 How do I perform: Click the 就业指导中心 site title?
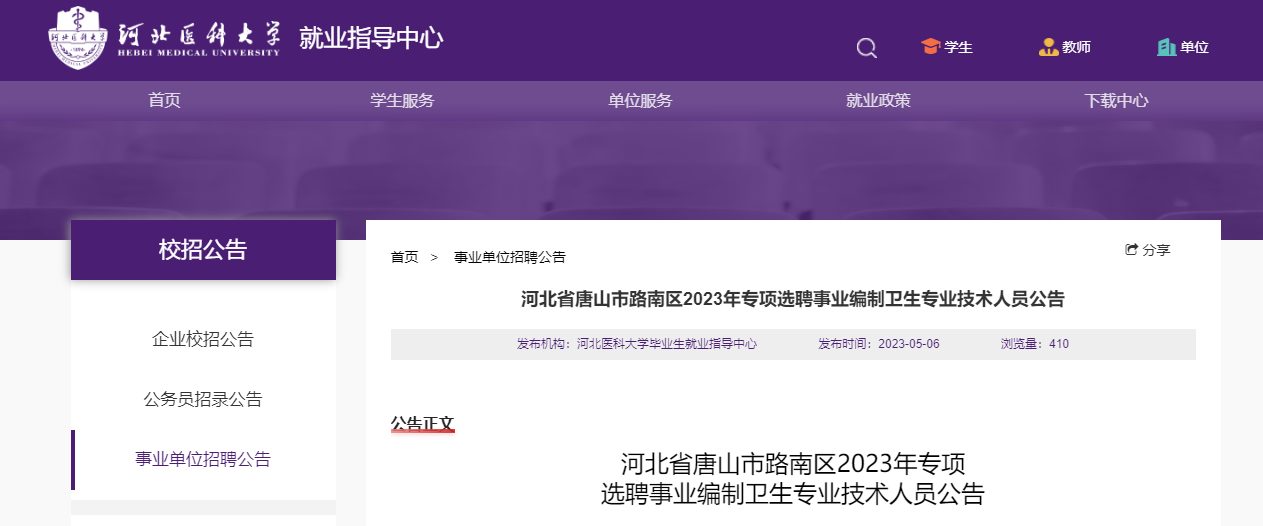point(371,38)
